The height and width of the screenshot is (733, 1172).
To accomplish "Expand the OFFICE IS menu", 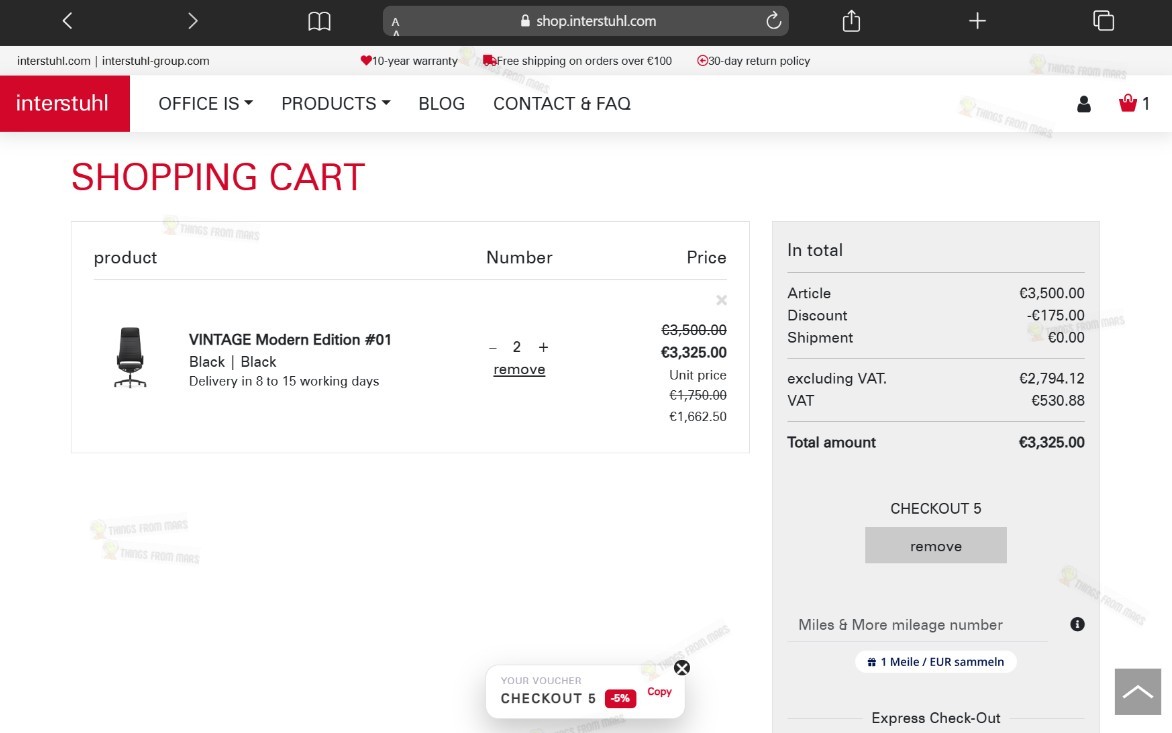I will pyautogui.click(x=206, y=104).
